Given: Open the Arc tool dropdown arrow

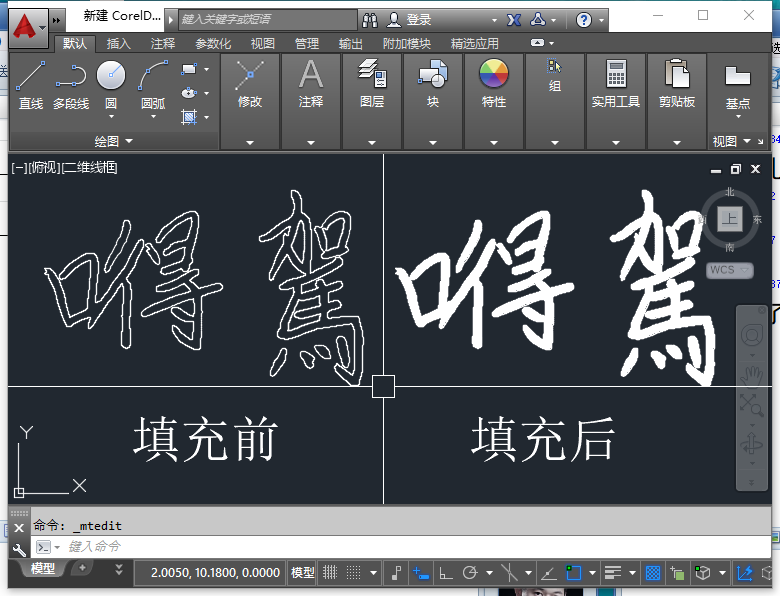Looking at the screenshot, I should 153,116.
